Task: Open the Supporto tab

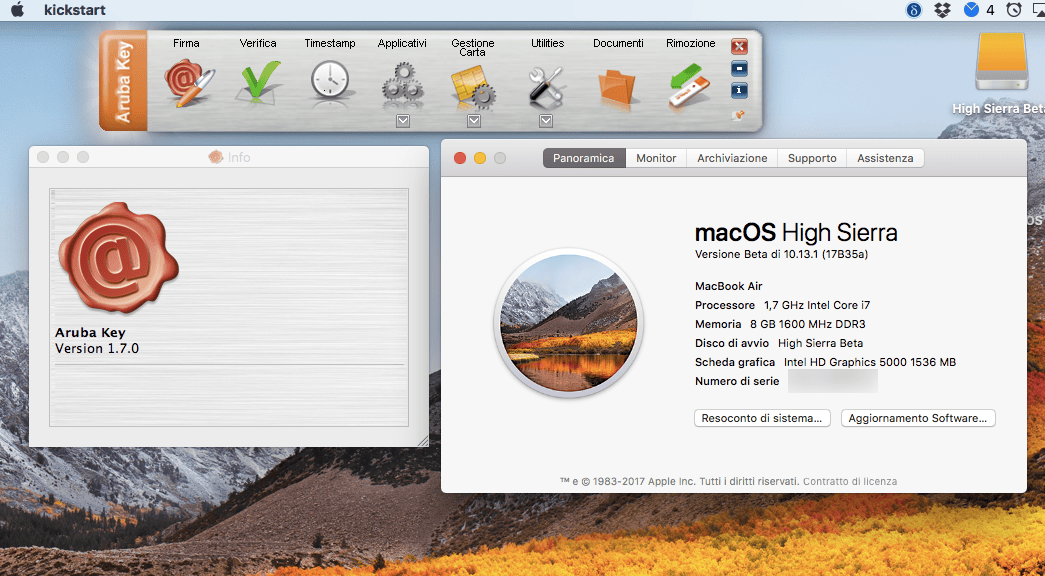Action: [x=812, y=158]
